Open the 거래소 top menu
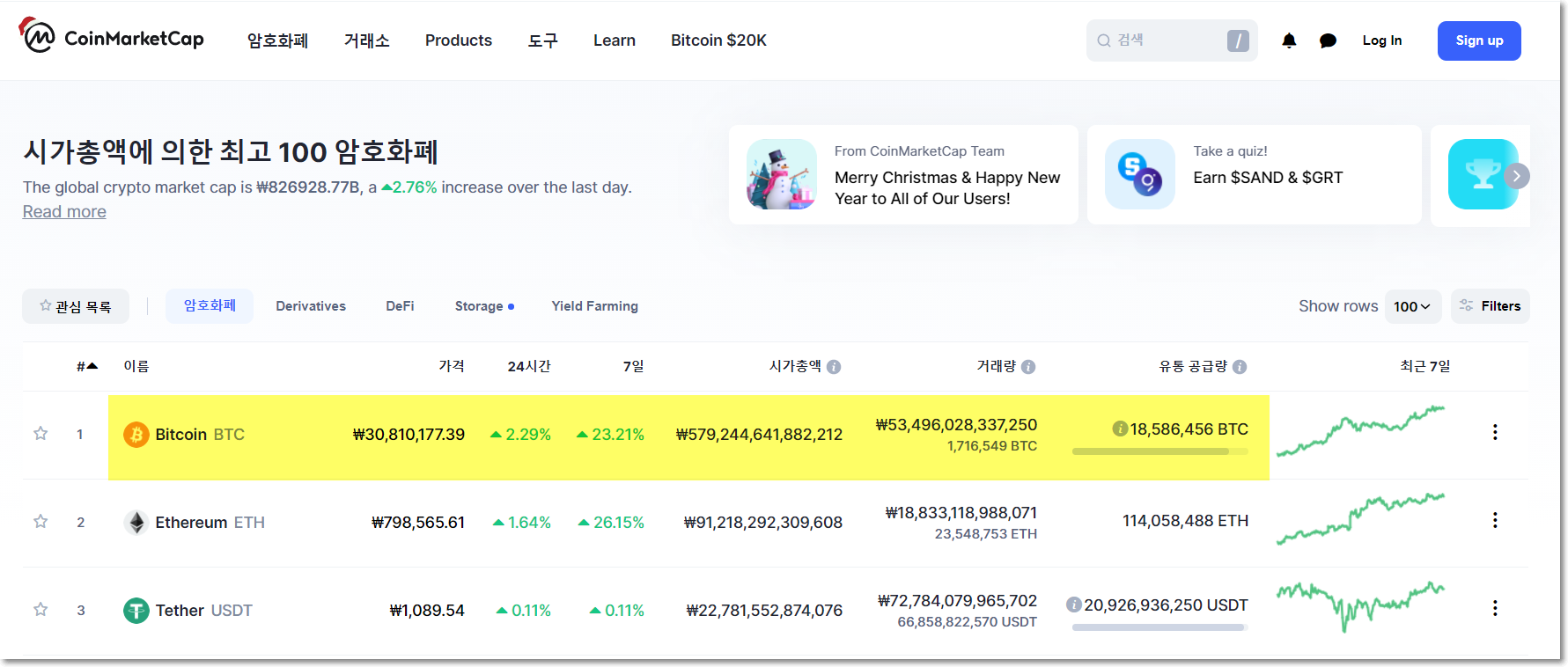The width and height of the screenshot is (1568, 667). (367, 40)
